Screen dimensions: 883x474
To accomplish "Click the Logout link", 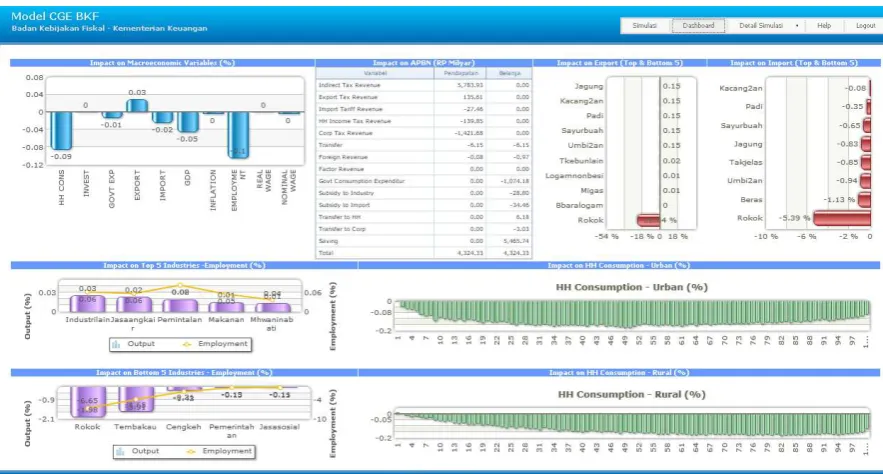I will coord(865,26).
